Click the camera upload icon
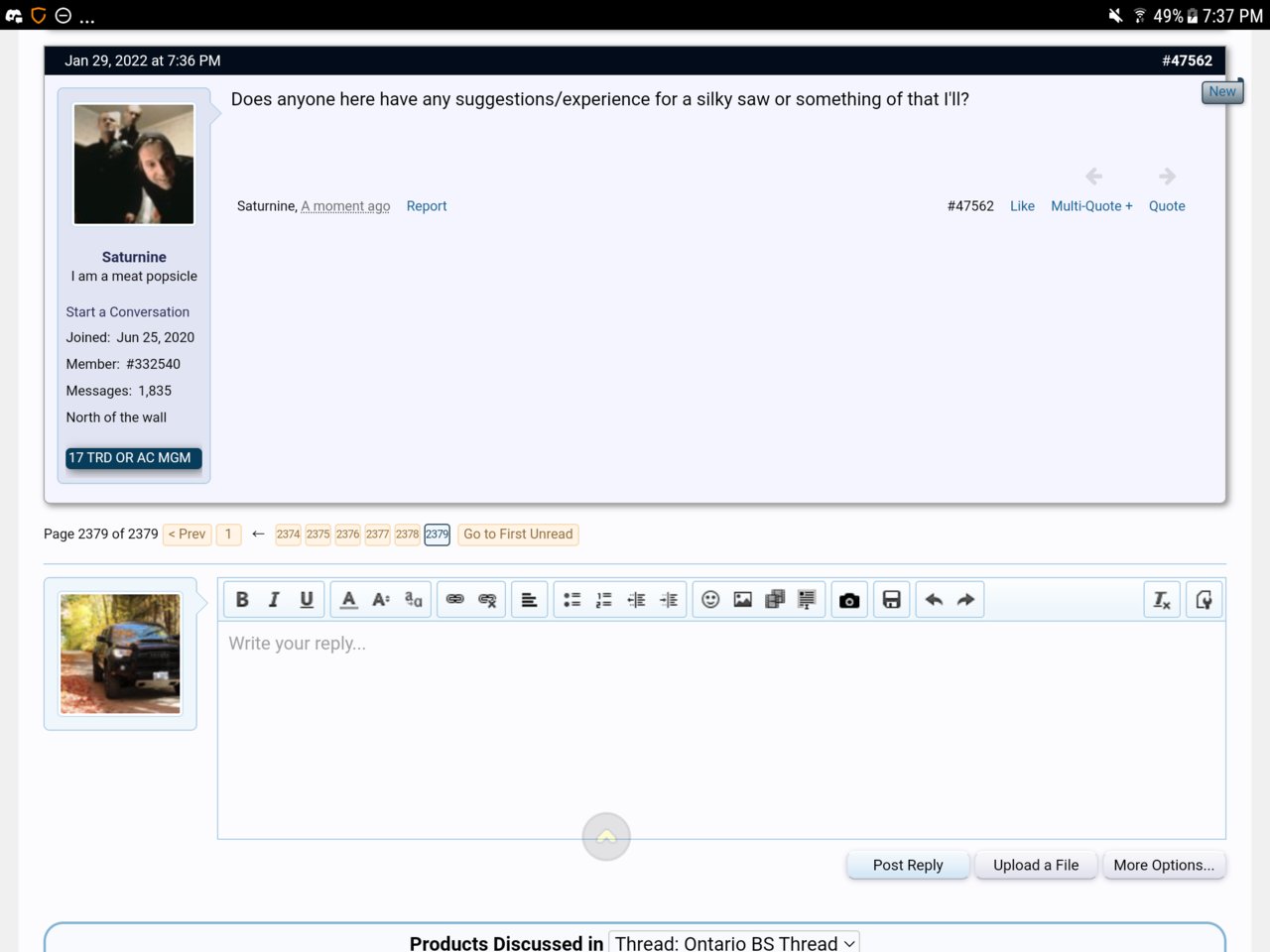This screenshot has width=1270, height=952. tap(849, 600)
